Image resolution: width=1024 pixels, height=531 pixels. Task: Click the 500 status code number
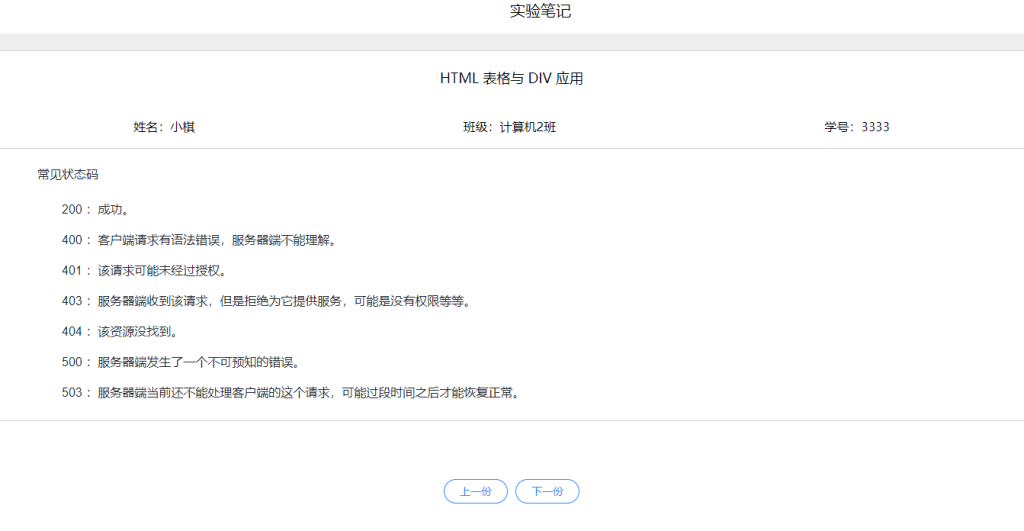72,362
